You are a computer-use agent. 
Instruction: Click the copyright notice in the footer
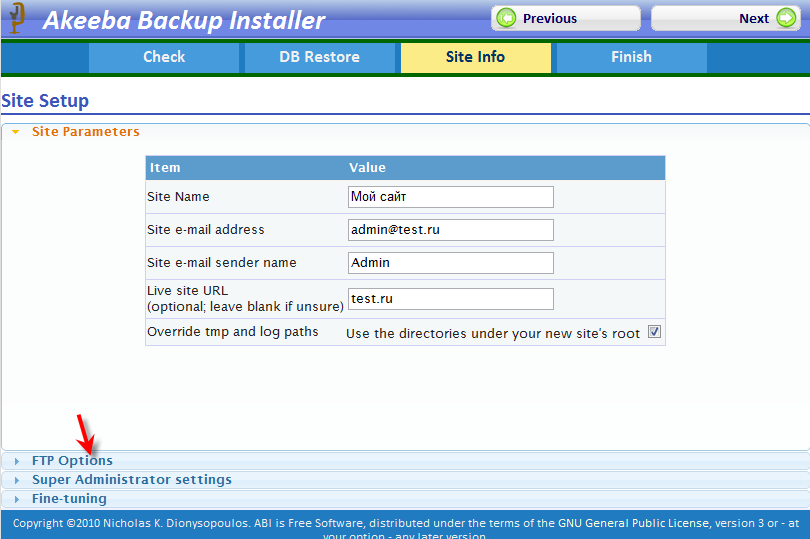406,529
